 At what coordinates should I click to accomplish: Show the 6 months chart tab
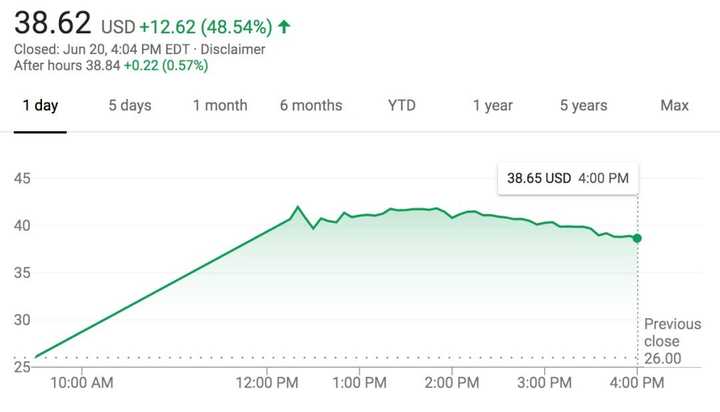pos(311,105)
